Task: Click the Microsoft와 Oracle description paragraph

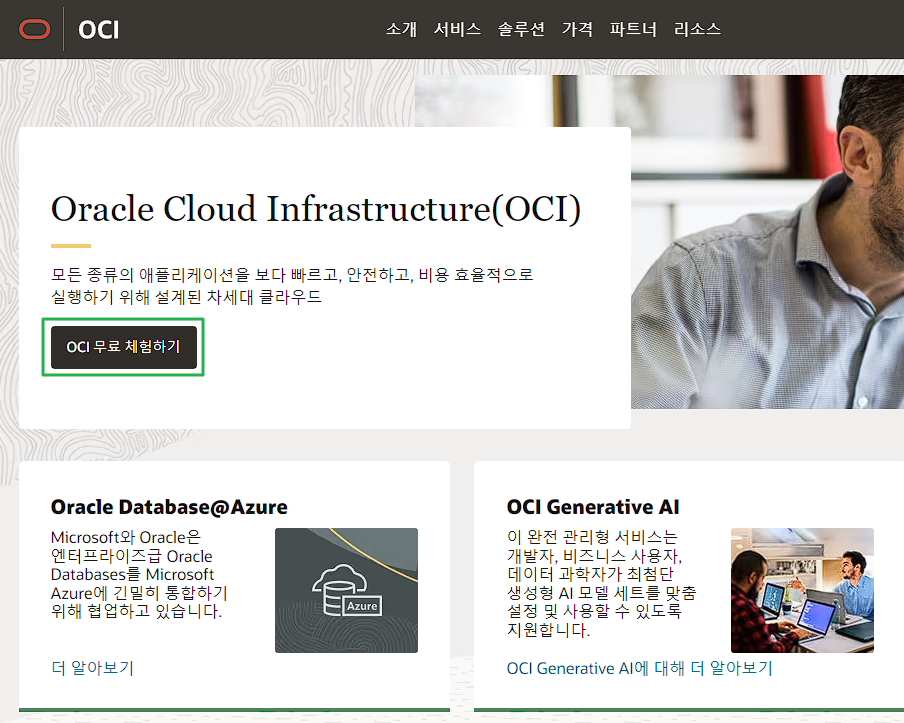Action: coord(140,574)
